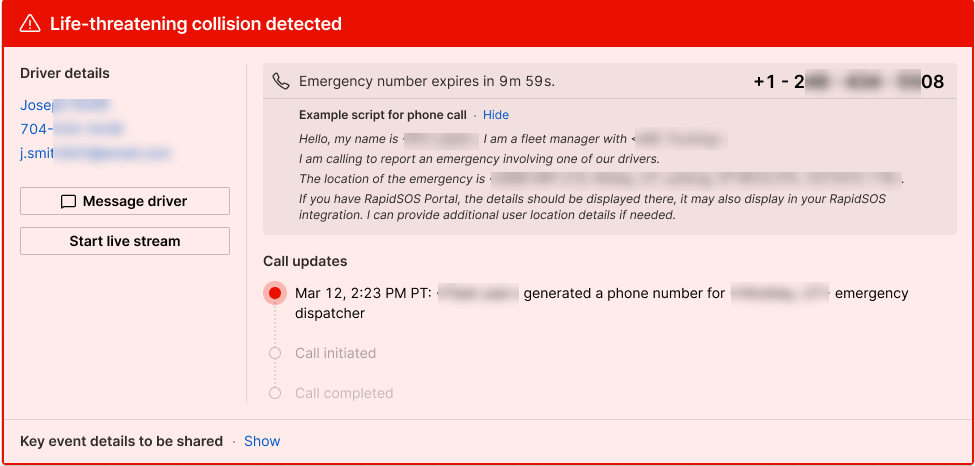Open the driver name link starting with Josep

point(65,105)
